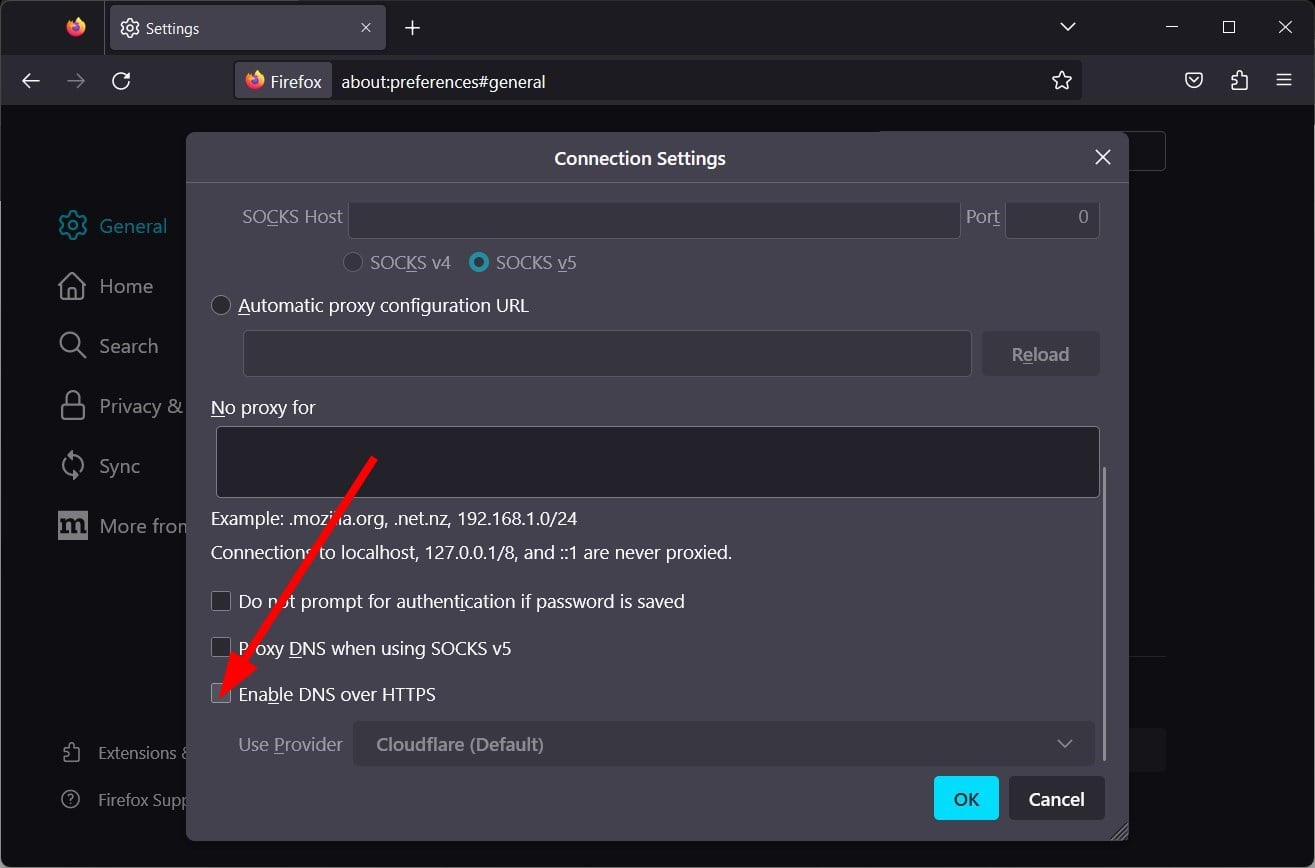The image size is (1315, 868).
Task: Enable DNS over HTTPS
Action: coord(220,693)
